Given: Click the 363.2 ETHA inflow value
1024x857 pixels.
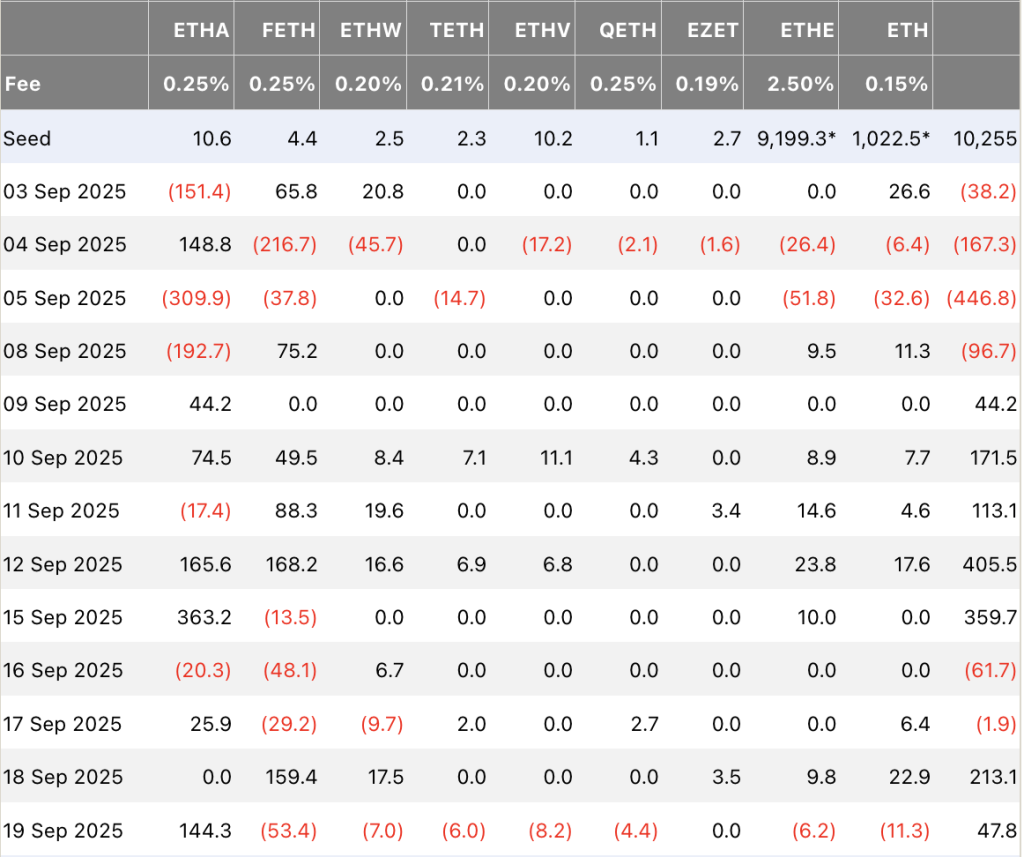Looking at the screenshot, I should click(202, 617).
